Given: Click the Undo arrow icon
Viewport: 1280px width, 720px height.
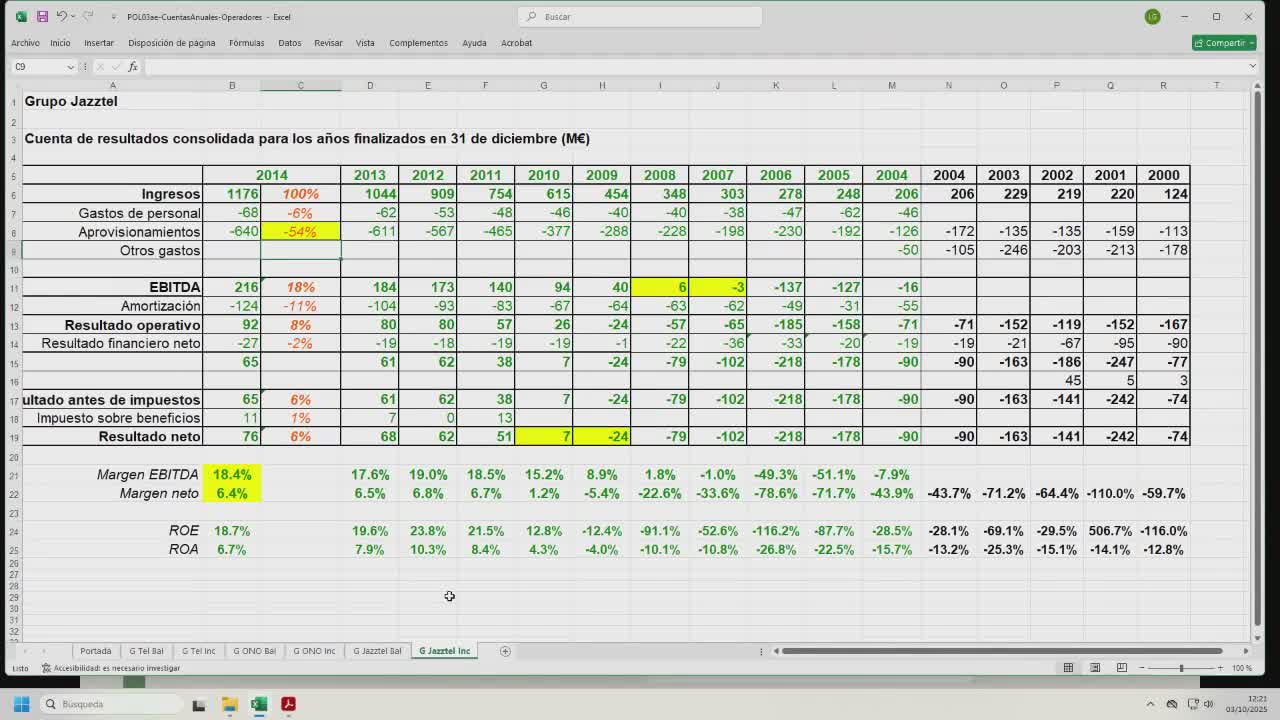Looking at the screenshot, I should point(61,16).
